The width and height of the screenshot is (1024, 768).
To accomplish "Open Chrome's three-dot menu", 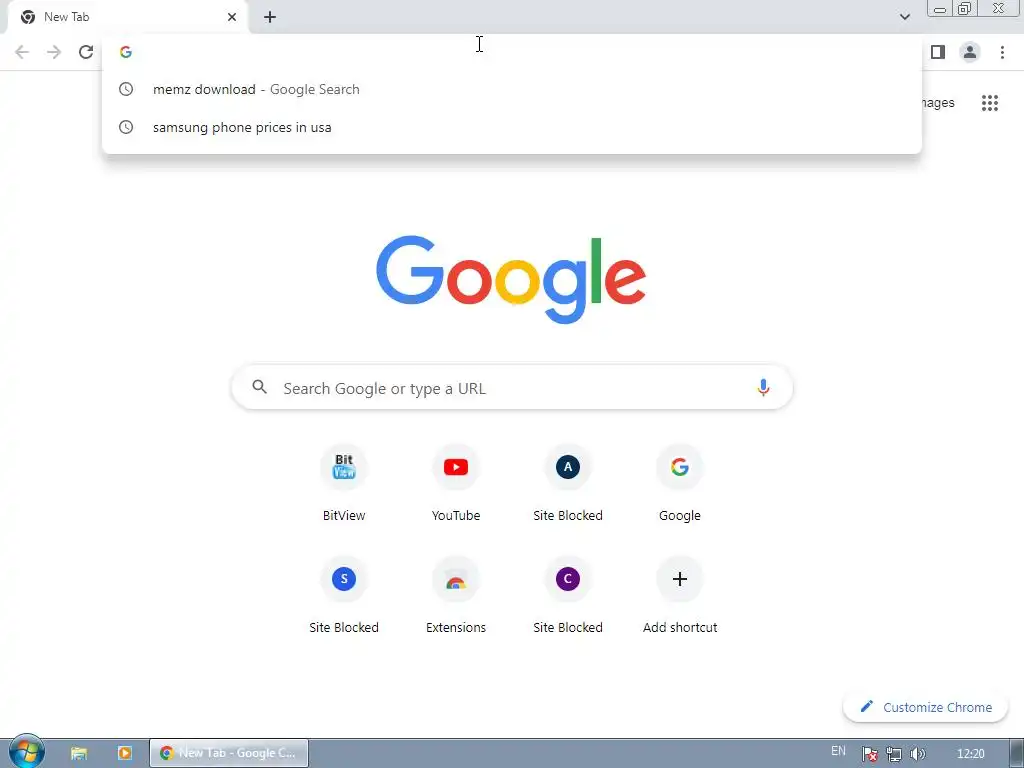I will (x=1002, y=52).
